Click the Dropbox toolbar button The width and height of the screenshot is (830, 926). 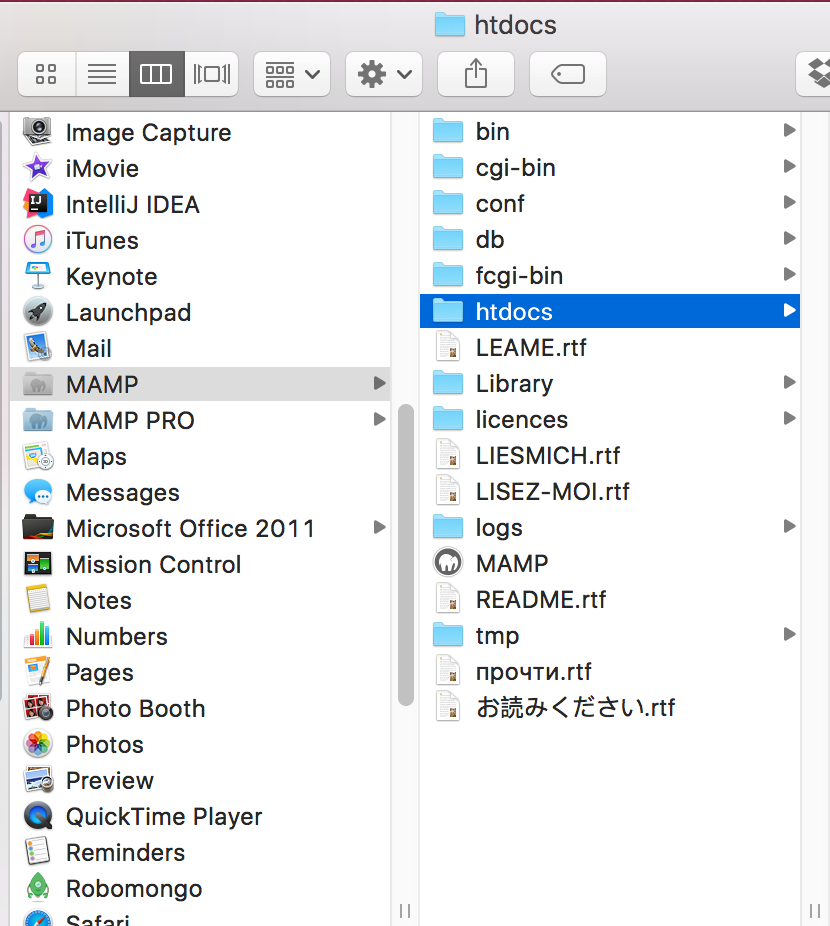[815, 74]
